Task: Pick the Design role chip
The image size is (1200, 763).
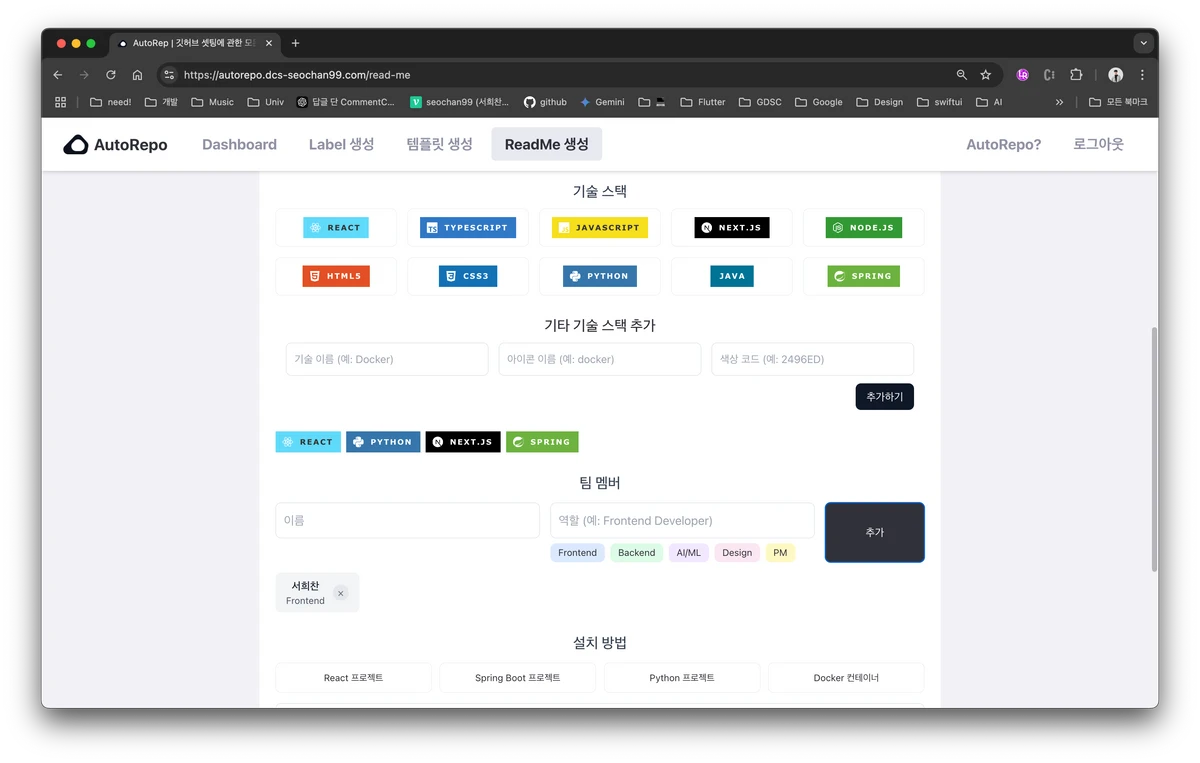Action: click(x=737, y=553)
